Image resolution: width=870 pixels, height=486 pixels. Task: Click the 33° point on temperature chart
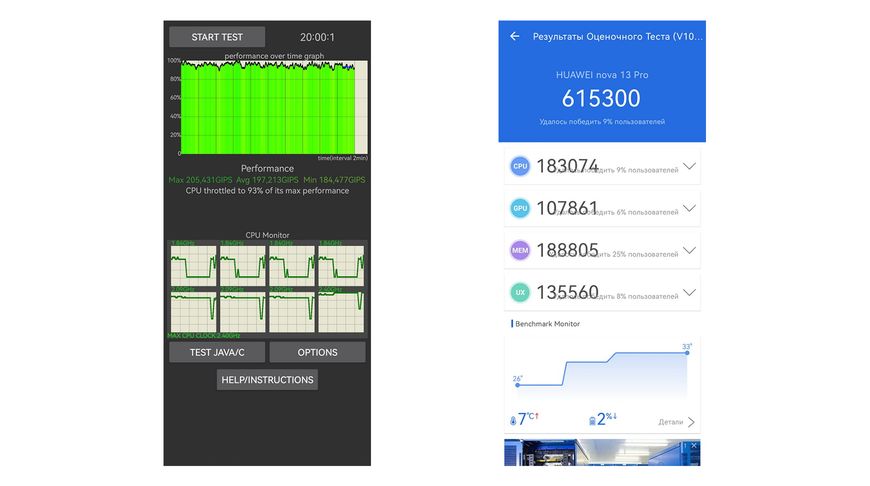click(x=687, y=352)
